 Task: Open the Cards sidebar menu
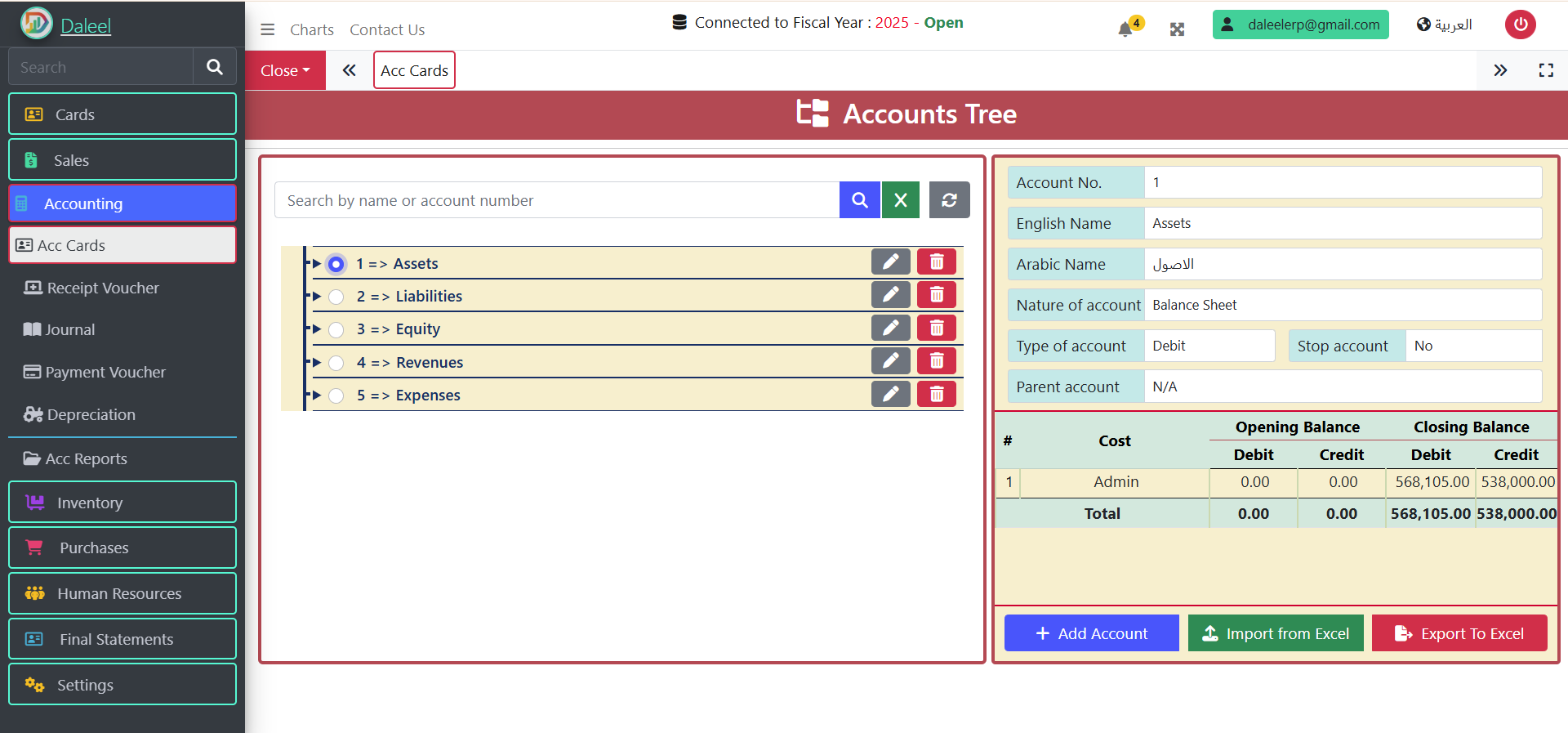(x=122, y=114)
